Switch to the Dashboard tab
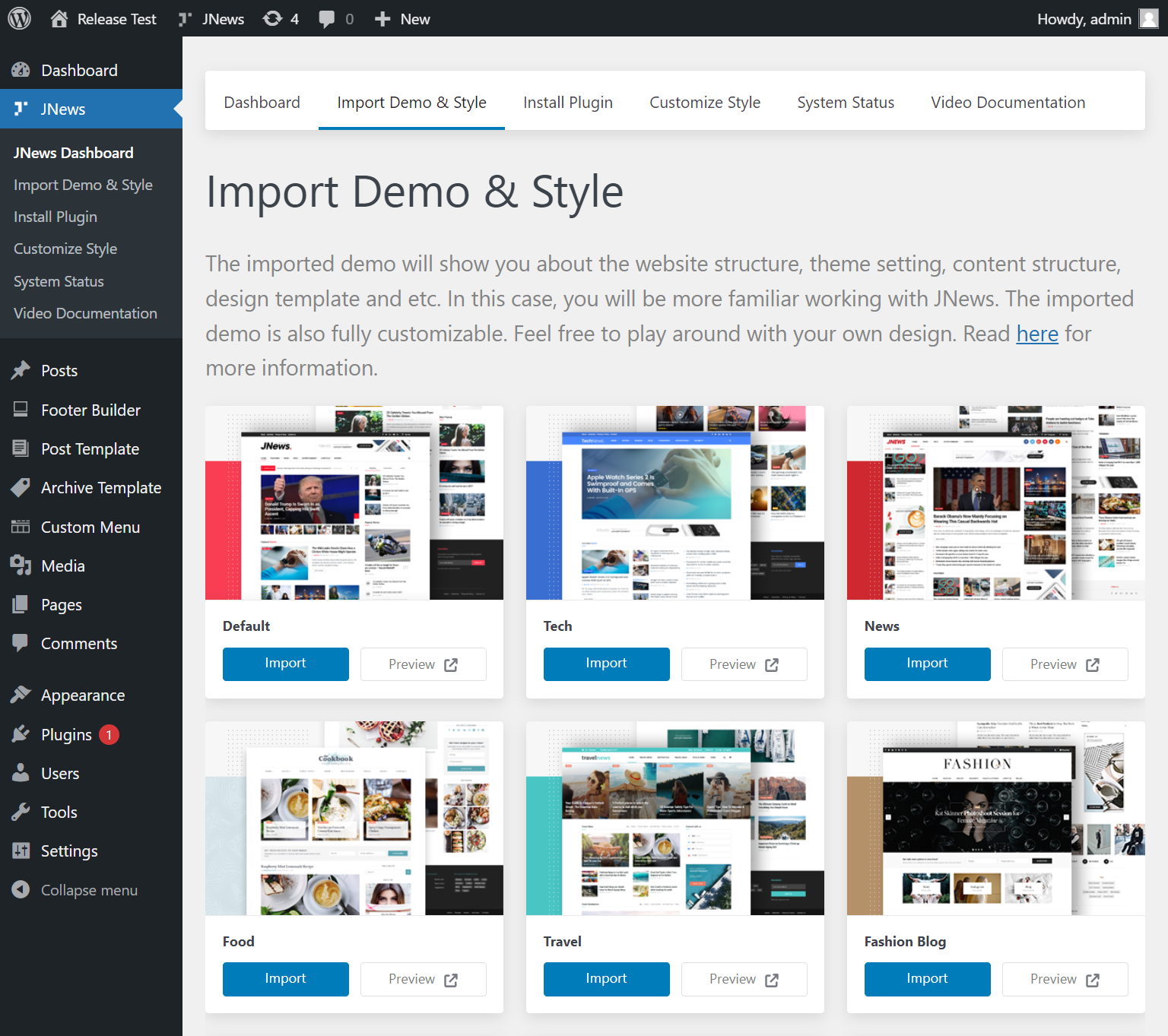 [262, 102]
